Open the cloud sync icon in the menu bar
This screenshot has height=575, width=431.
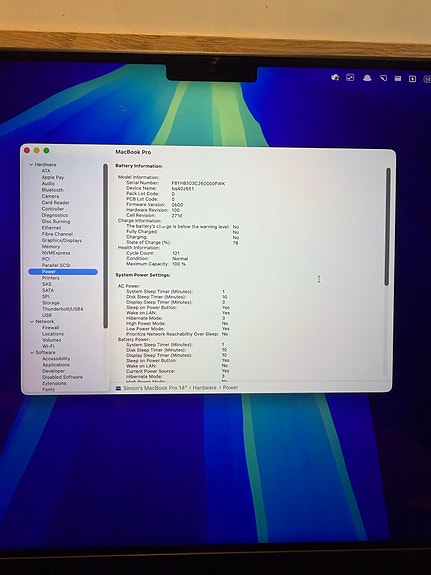click(x=335, y=77)
